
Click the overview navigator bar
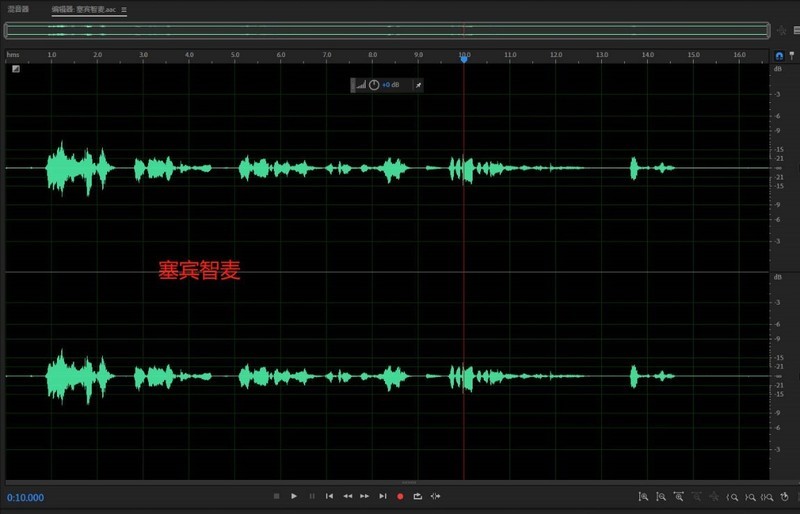click(x=387, y=30)
